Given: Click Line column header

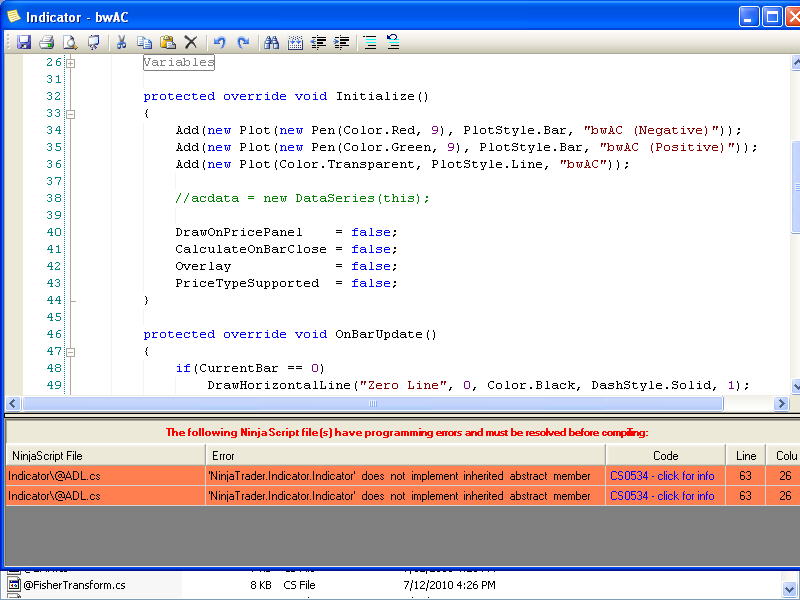Looking at the screenshot, I should 745,456.
